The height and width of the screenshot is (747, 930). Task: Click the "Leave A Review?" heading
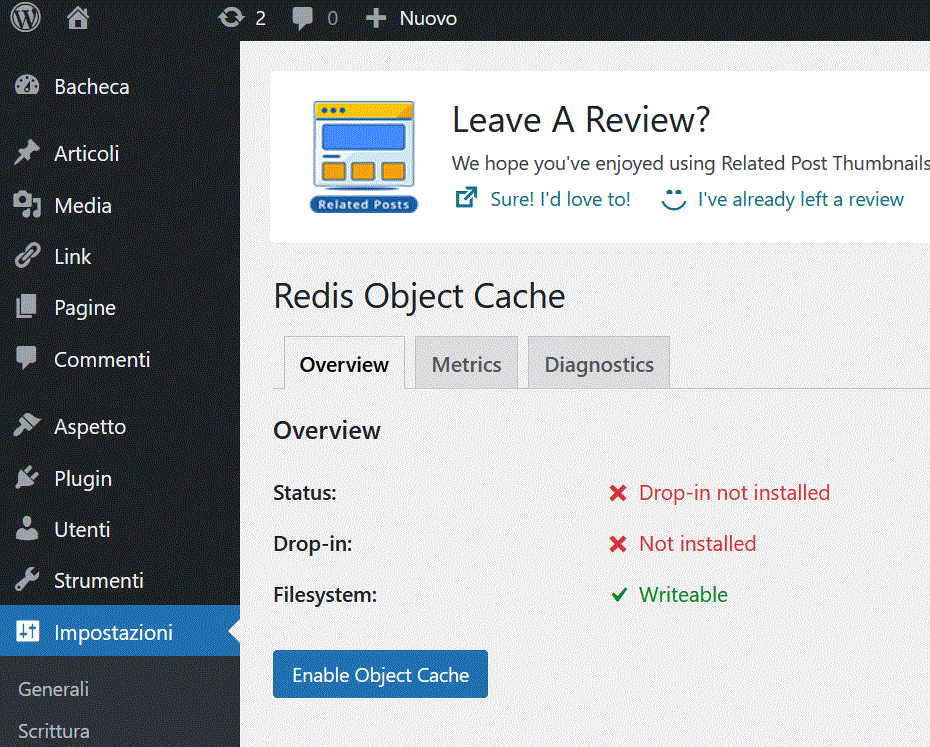581,119
